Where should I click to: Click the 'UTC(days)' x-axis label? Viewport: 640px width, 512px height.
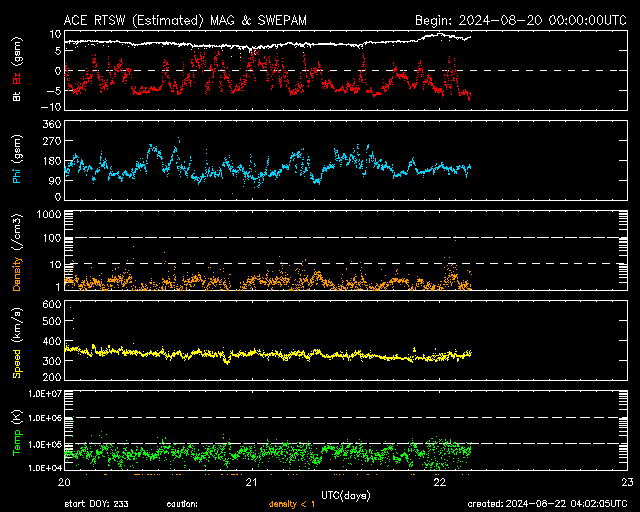tap(346, 496)
